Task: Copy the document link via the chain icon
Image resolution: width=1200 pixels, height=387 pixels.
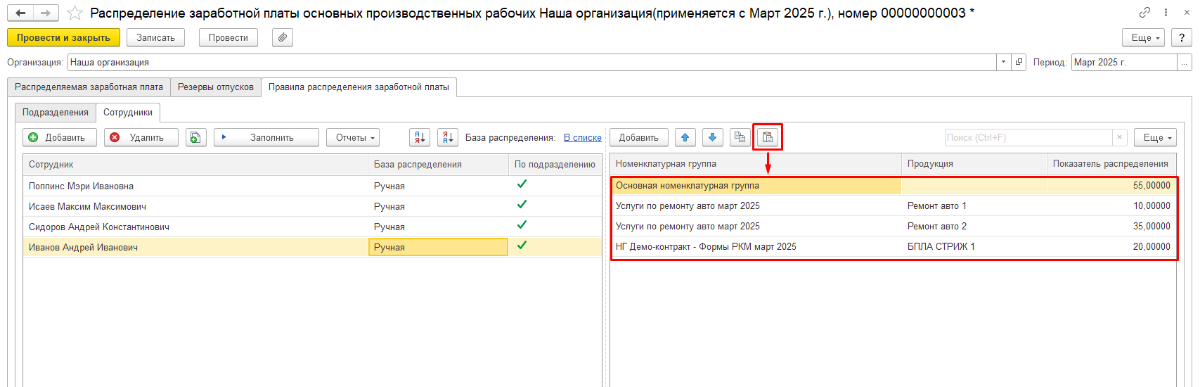Action: 1145,12
